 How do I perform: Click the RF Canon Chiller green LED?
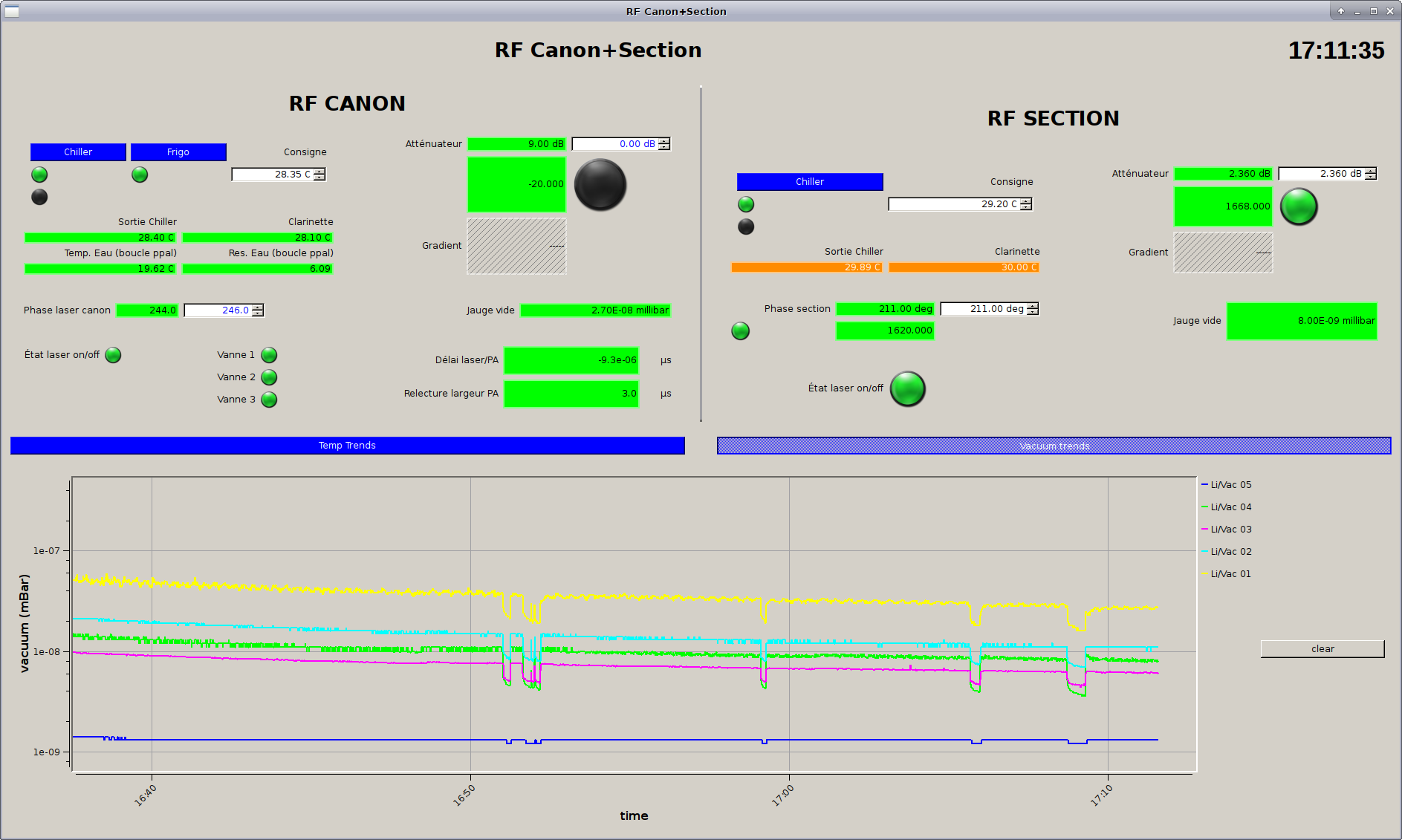(39, 175)
